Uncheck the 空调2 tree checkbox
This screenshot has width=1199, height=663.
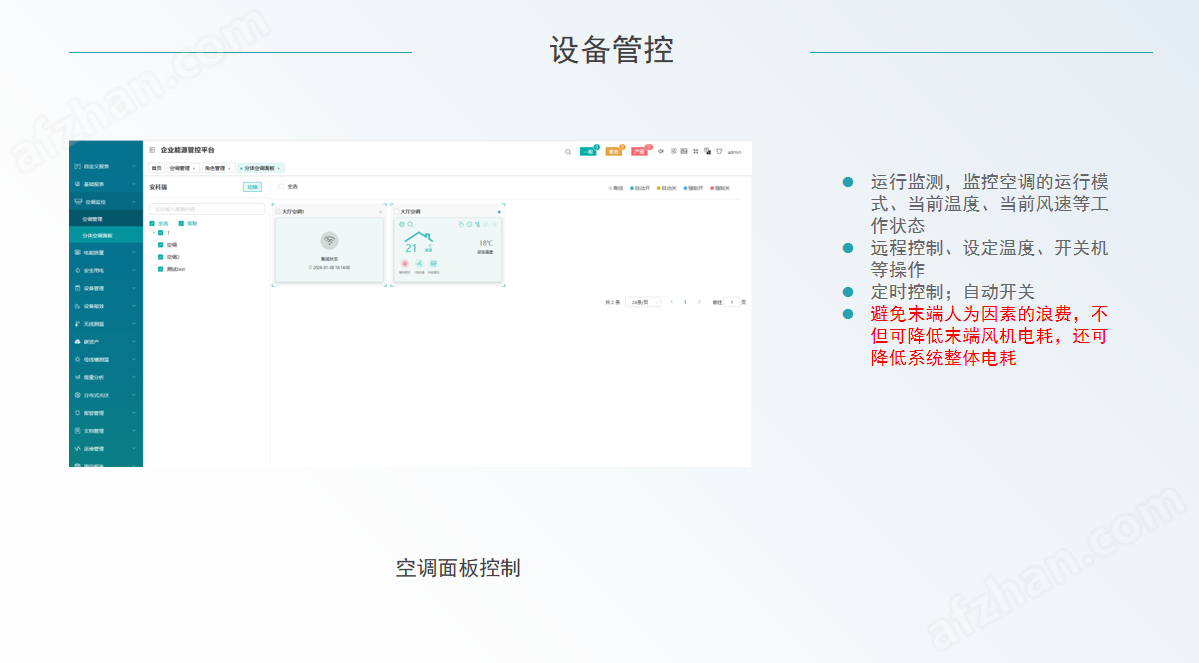click(x=161, y=257)
